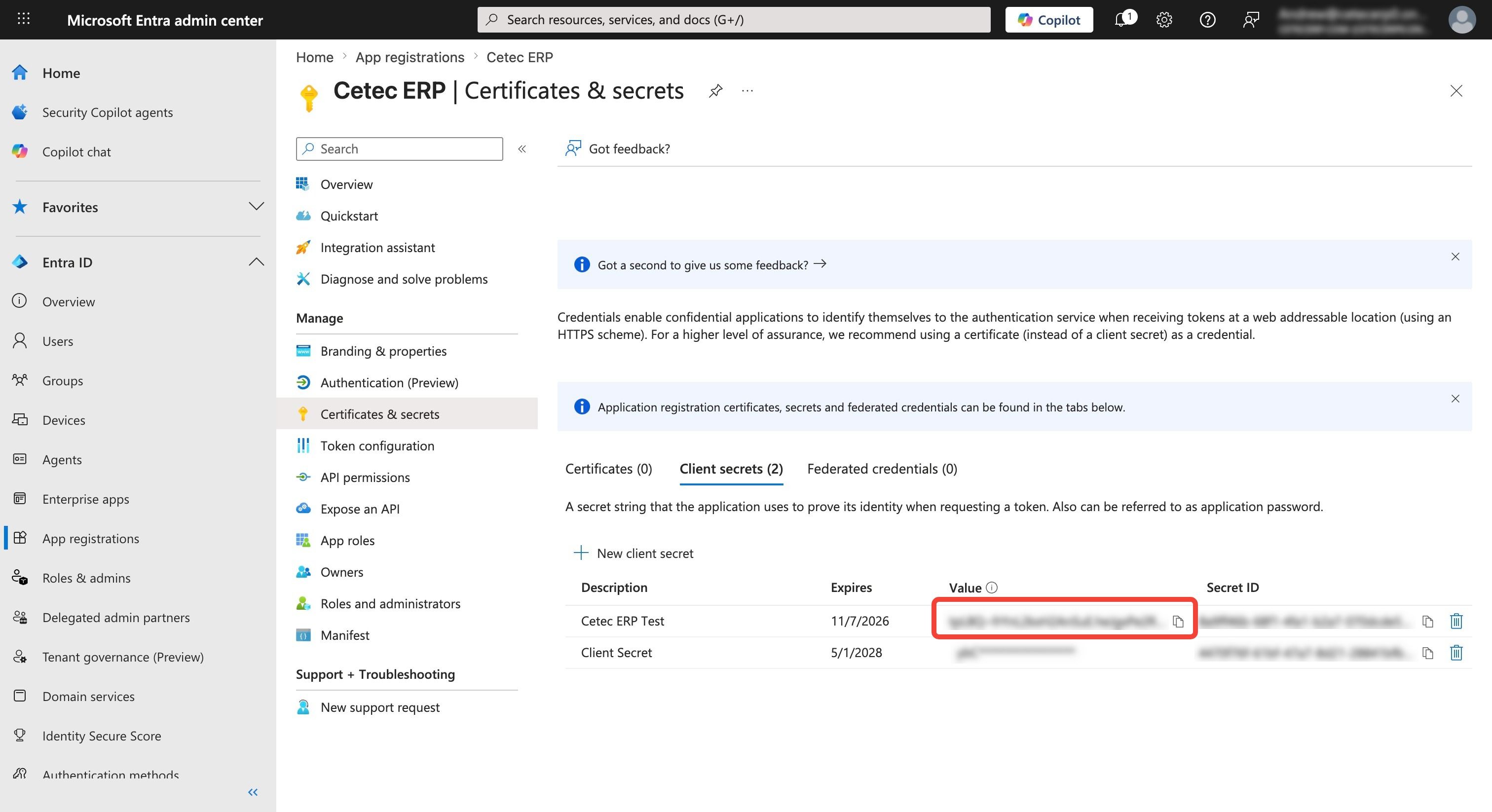Open Tenant governance (Preview)
The width and height of the screenshot is (1492, 812).
pyautogui.click(x=123, y=657)
